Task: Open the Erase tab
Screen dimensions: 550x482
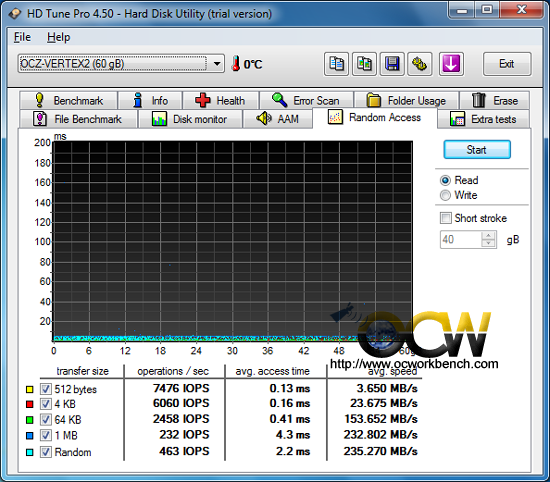Action: [x=495, y=100]
